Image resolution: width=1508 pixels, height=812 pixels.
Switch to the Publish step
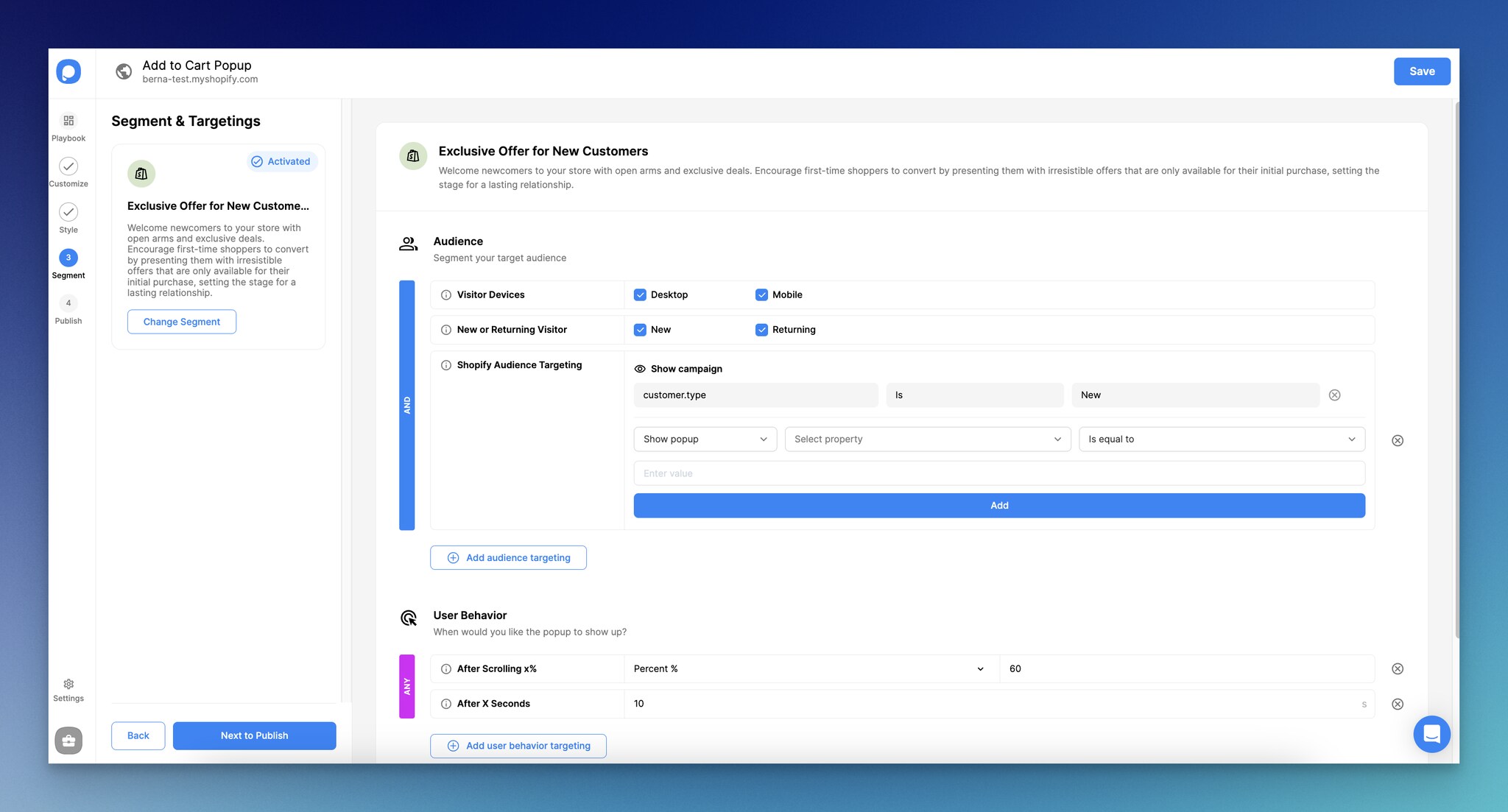[x=68, y=303]
